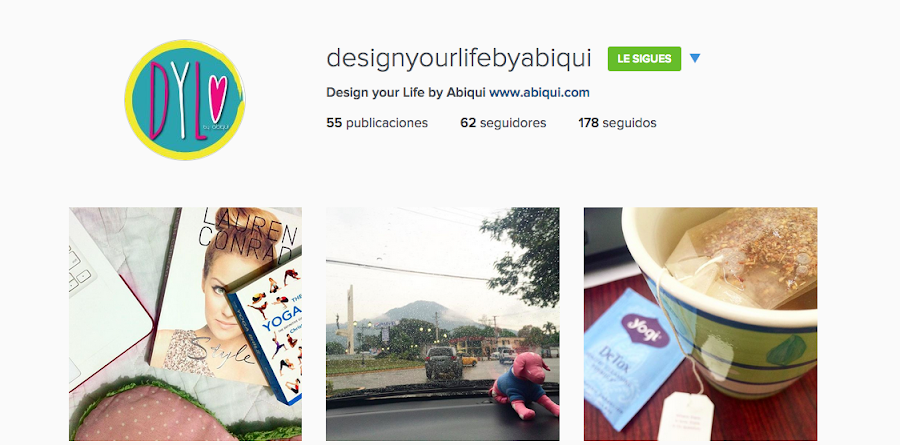The image size is (900, 445).
Task: Select the designyourlifebyabiqui username heading
Action: click(x=459, y=59)
